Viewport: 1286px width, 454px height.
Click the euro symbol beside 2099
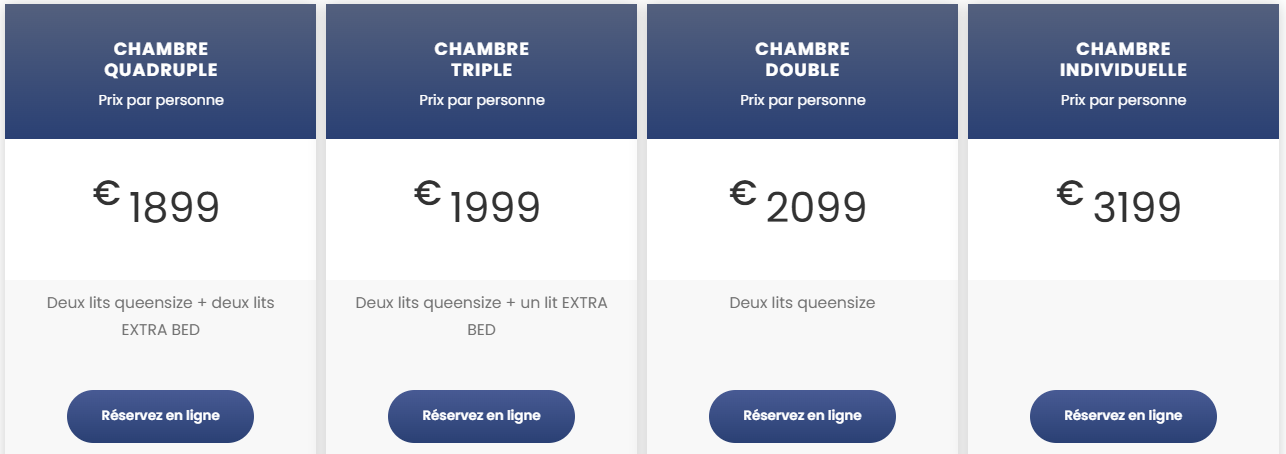743,193
